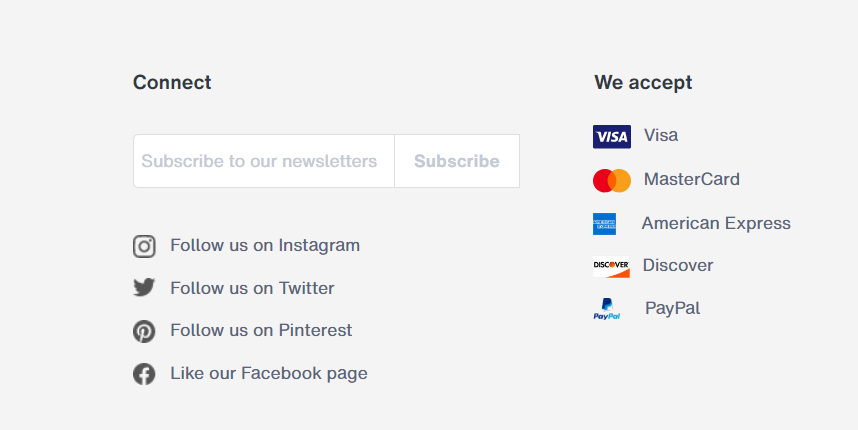Click the Visa card logo
This screenshot has height=430, width=858.
click(611, 137)
